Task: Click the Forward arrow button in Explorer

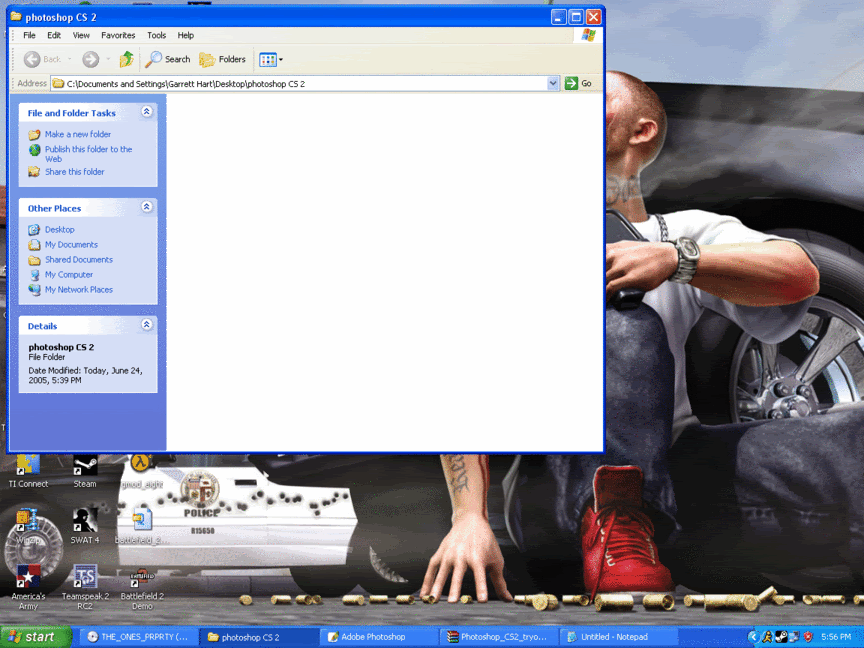Action: (x=90, y=59)
